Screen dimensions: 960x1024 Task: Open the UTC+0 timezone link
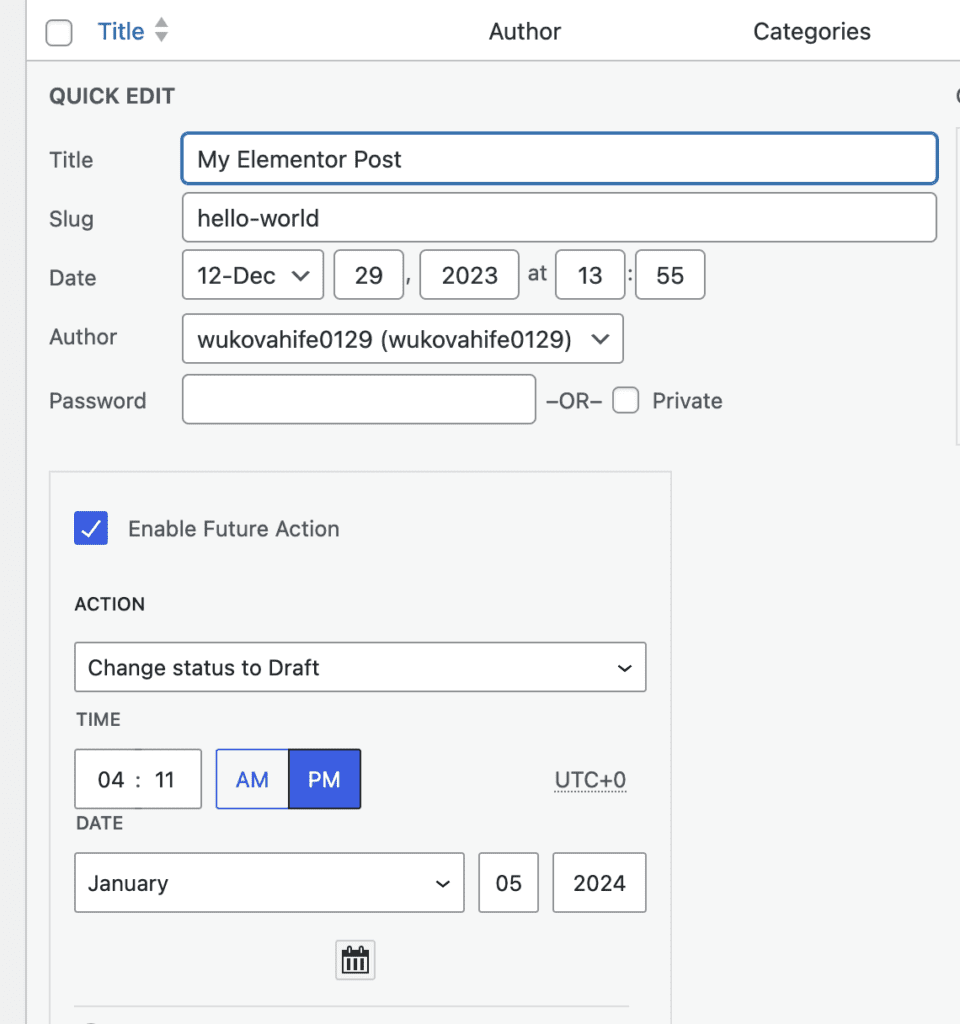coord(590,779)
